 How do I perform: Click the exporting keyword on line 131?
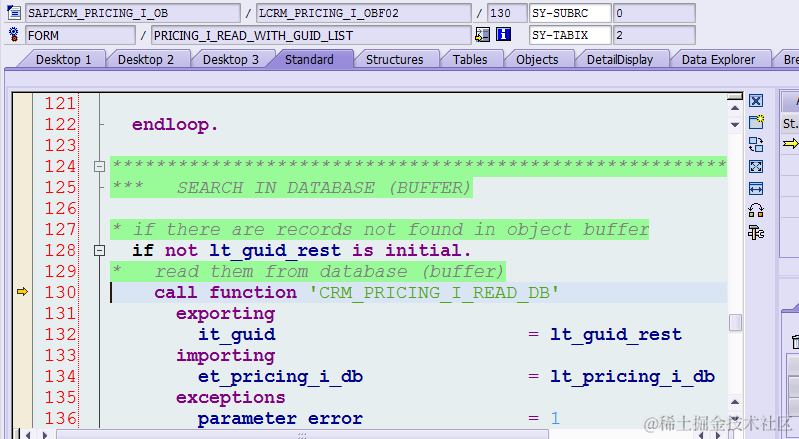click(x=226, y=313)
